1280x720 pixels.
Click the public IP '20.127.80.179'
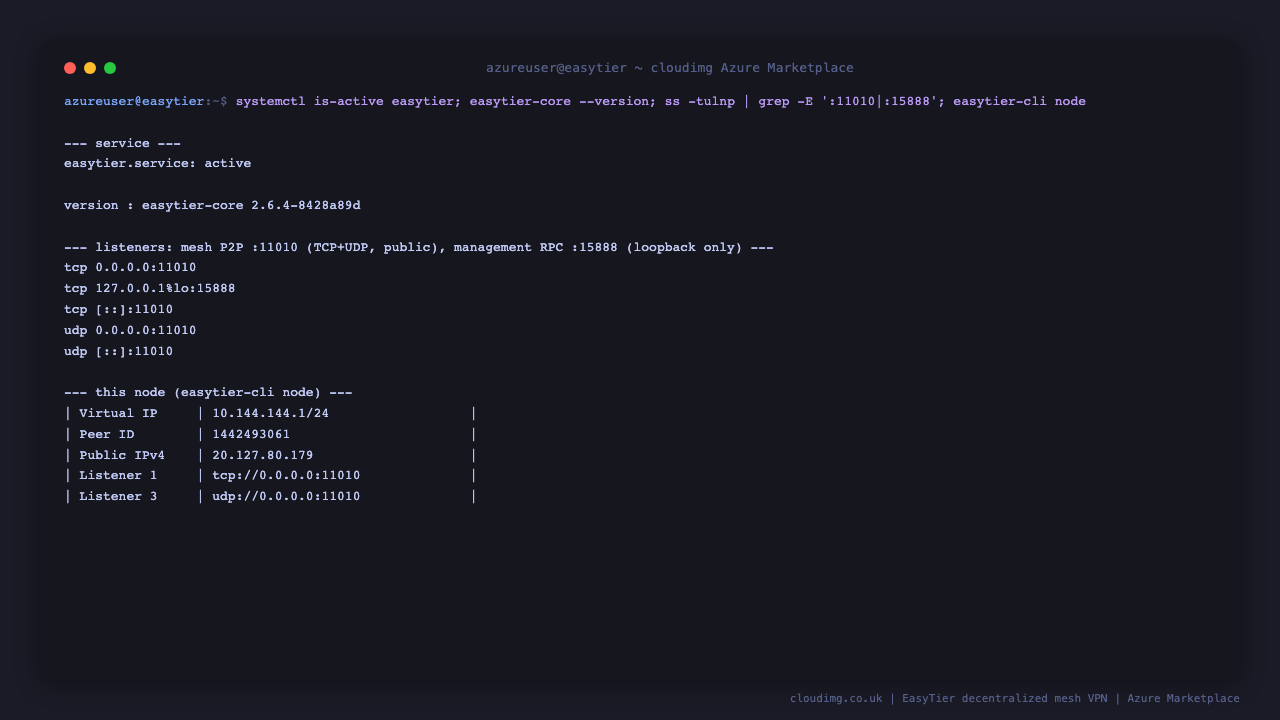[263, 455]
